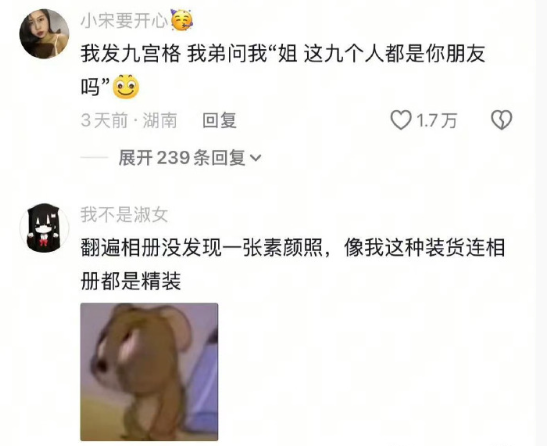Tap the dash line before 展开
The height and width of the screenshot is (446, 547).
point(95,158)
